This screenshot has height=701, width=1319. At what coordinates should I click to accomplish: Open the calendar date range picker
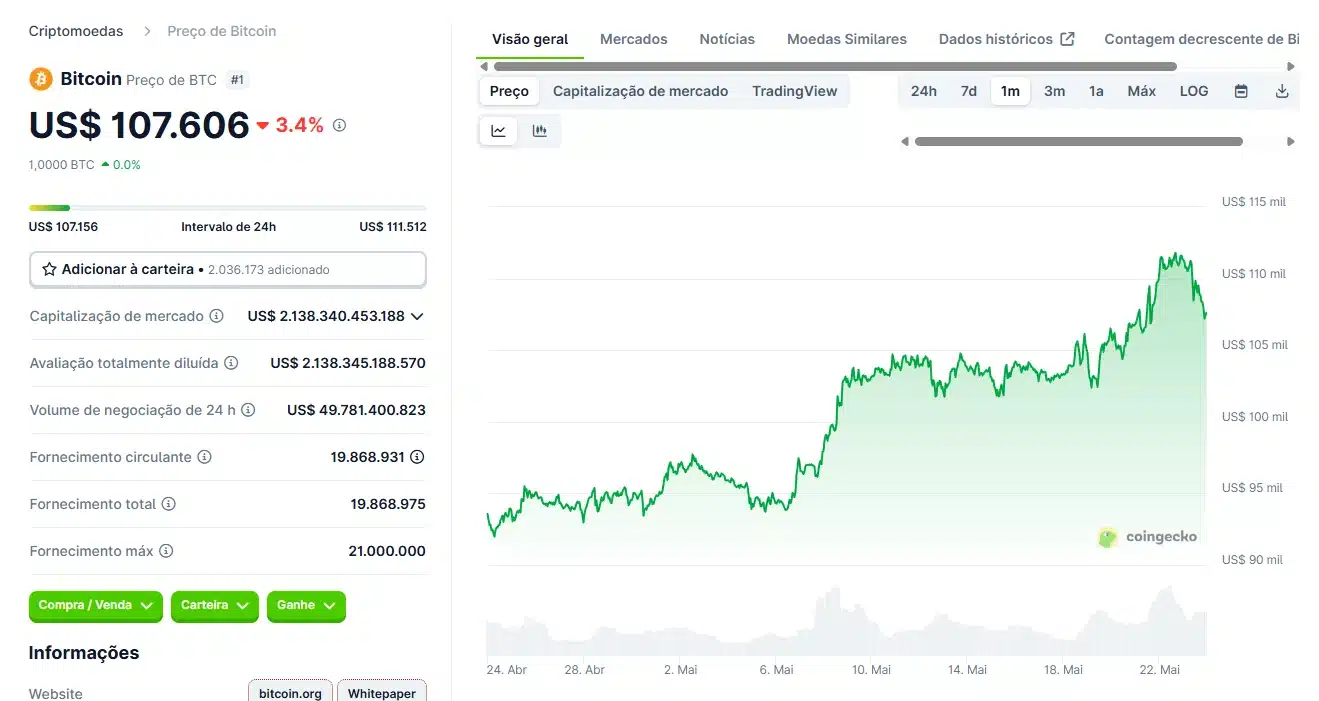[1240, 90]
